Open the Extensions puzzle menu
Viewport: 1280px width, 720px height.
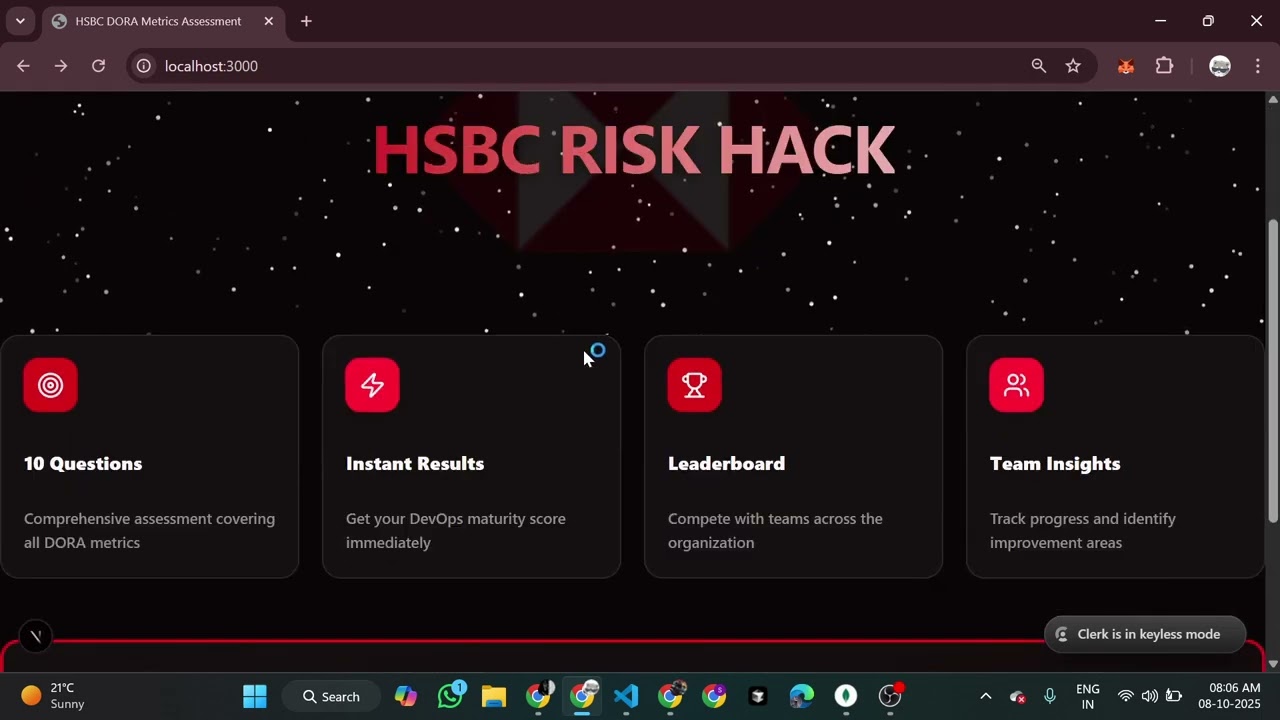coord(1164,66)
